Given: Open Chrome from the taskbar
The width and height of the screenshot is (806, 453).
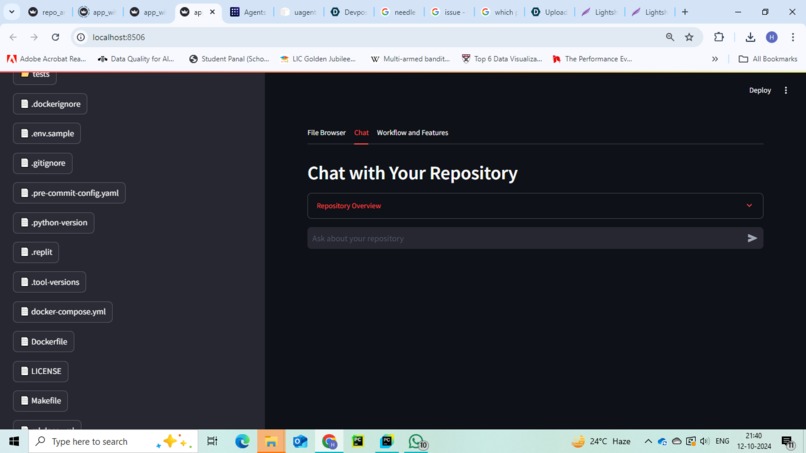Looking at the screenshot, I should point(329,441).
